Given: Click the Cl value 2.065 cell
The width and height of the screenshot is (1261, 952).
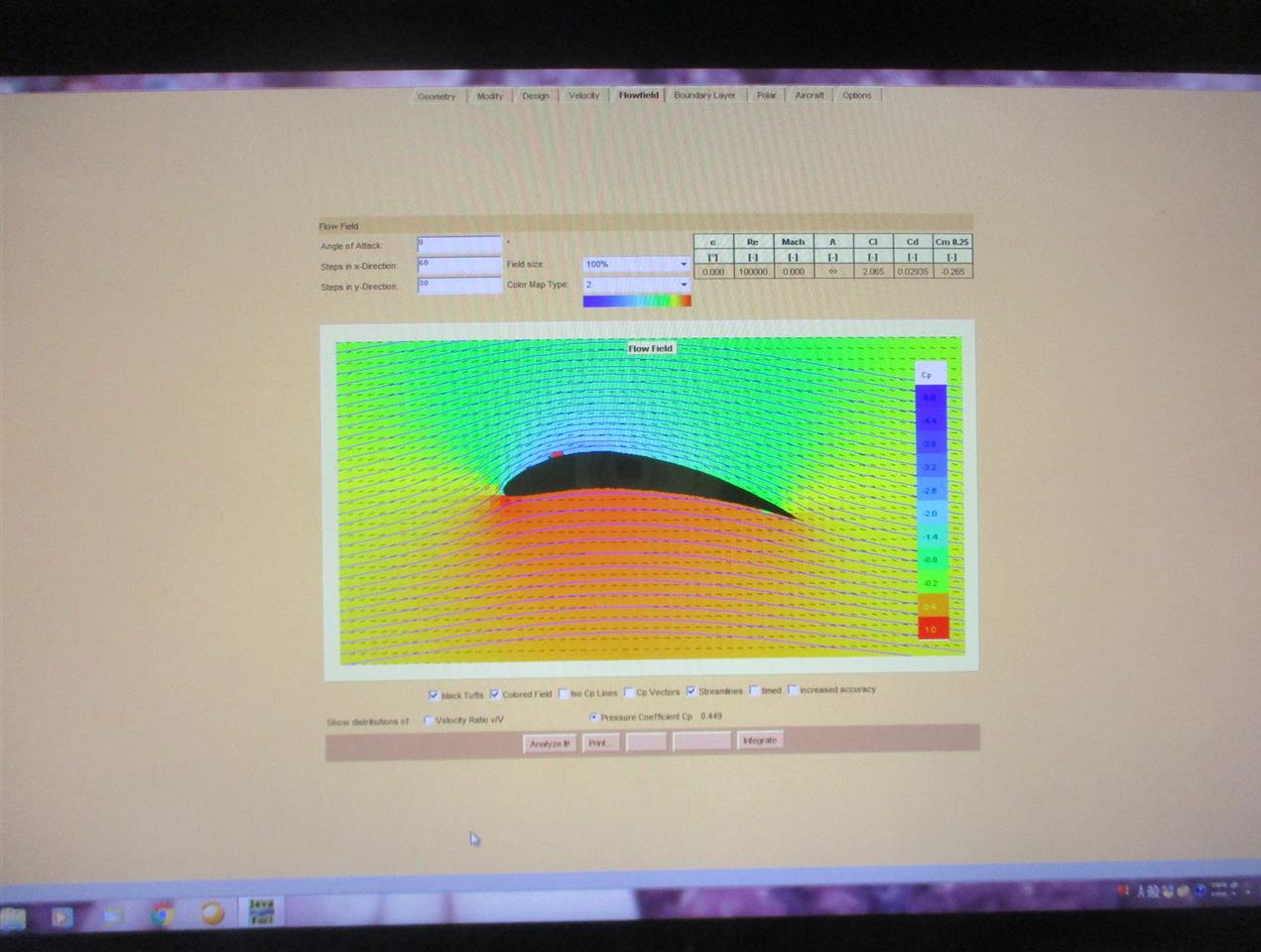Looking at the screenshot, I should (873, 271).
